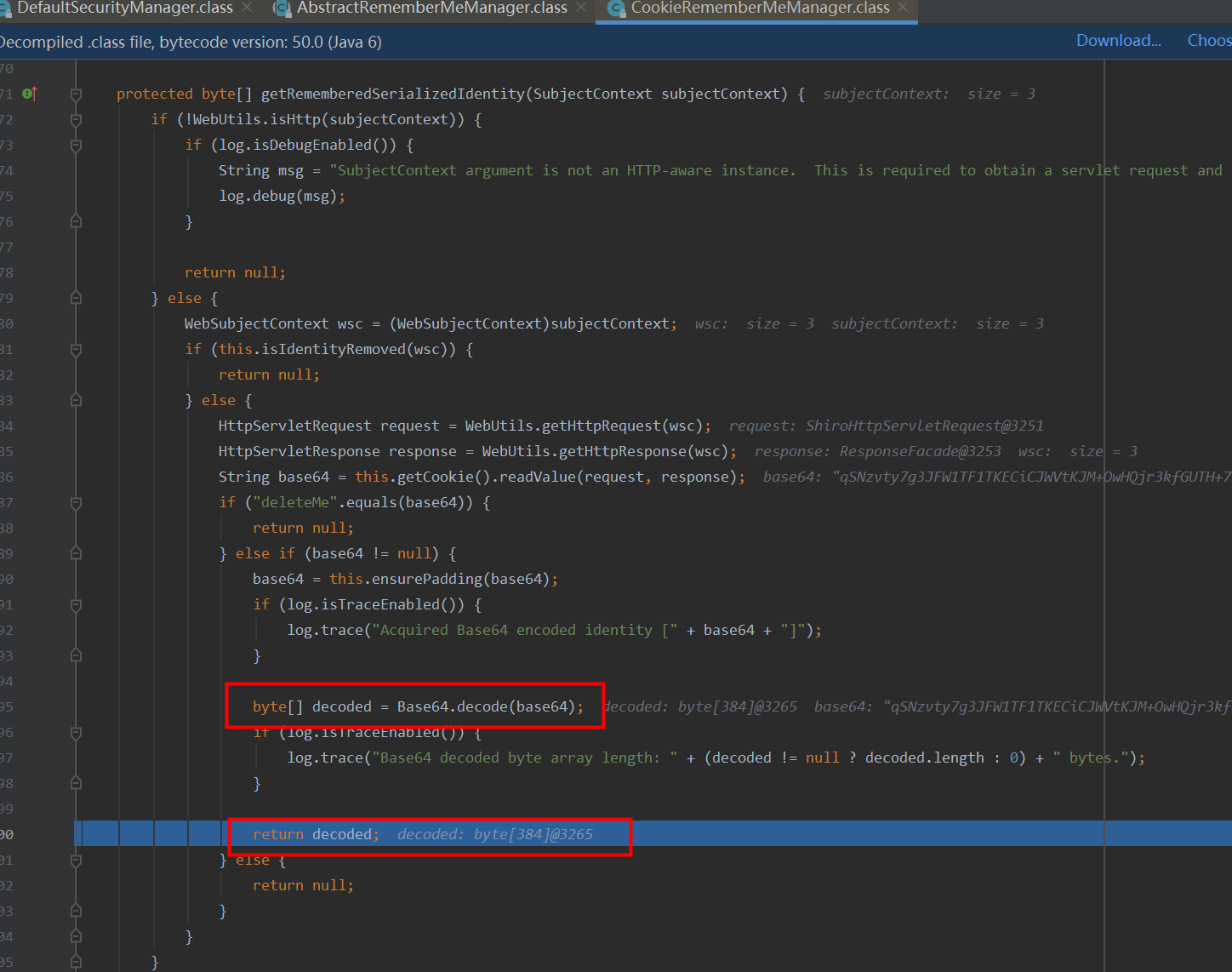Click the class file icon on CookieRememberMeManager tab
Screen dimensions: 1232x972
616,9
